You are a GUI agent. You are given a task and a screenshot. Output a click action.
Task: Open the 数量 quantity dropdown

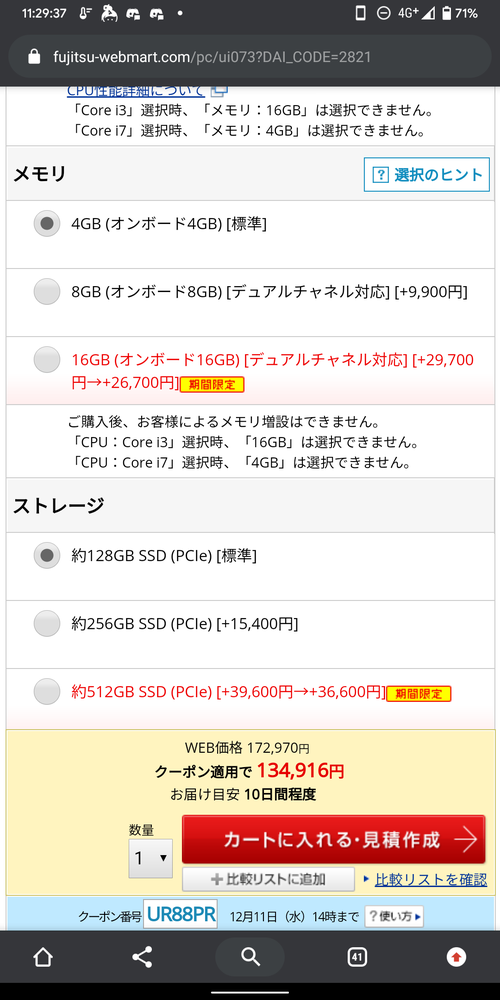(151, 858)
